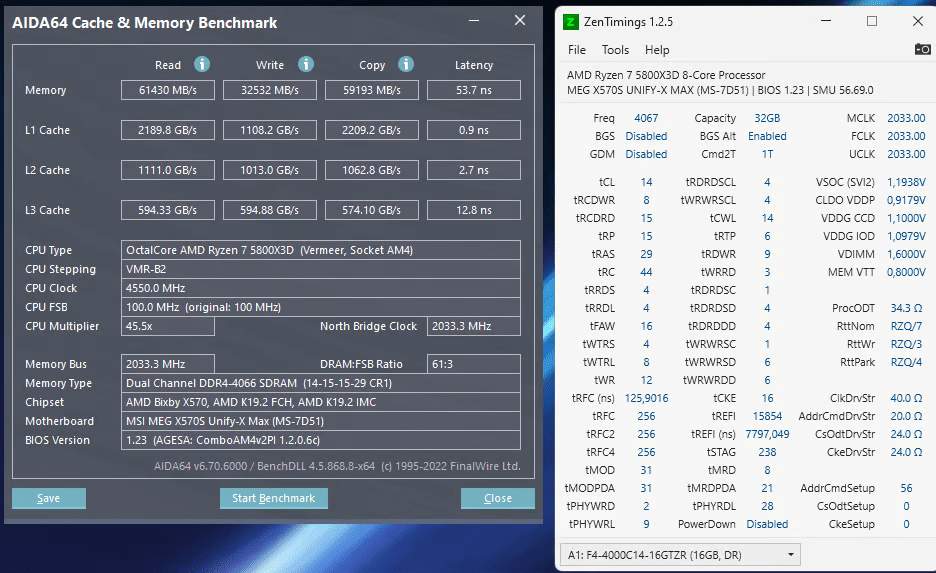Start the benchmark in AIDA64
936x573 pixels.
tap(273, 498)
